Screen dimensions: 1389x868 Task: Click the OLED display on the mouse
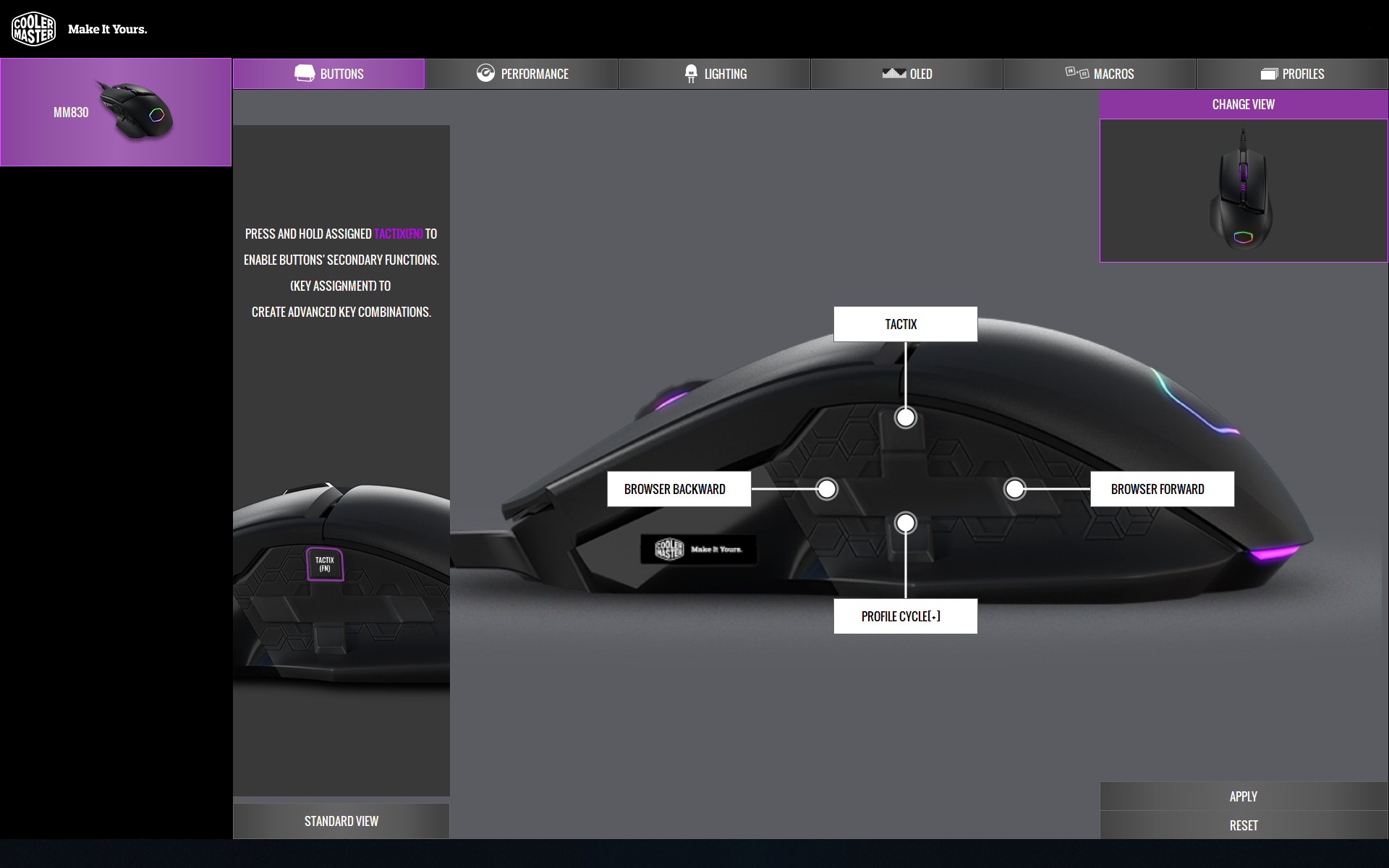699,550
